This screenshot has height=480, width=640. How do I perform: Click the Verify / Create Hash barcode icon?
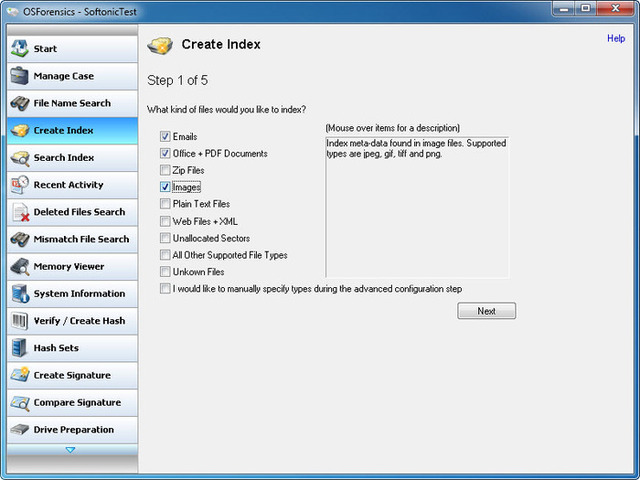pyautogui.click(x=19, y=321)
